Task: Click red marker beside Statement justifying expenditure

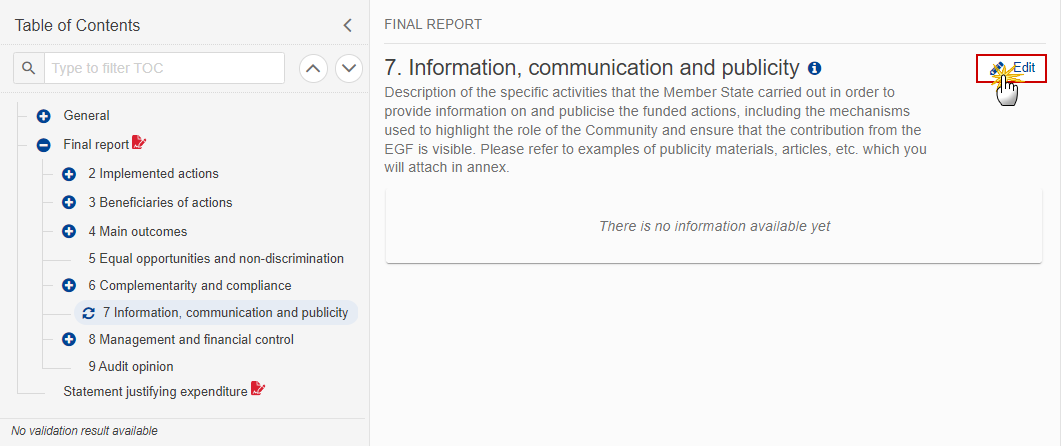Action: (x=258, y=389)
